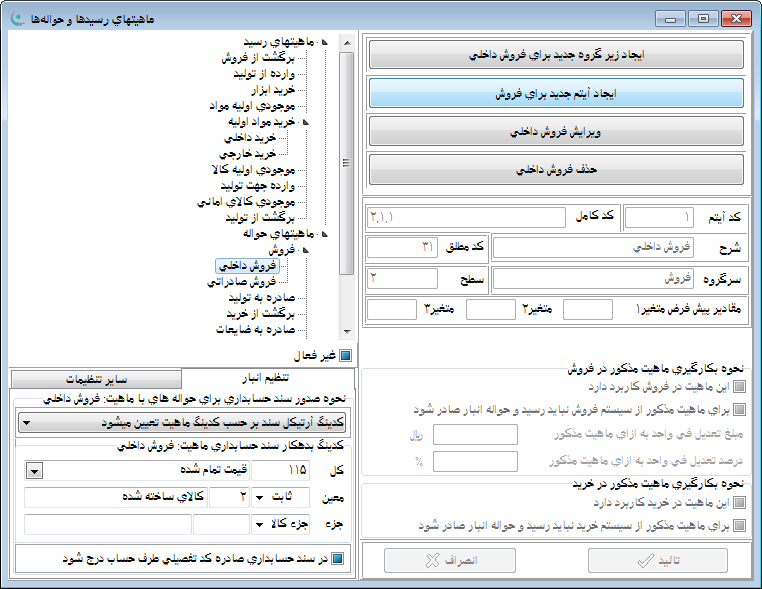Click ویرایش فروش داخلی button
The width and height of the screenshot is (762, 589).
(556, 131)
